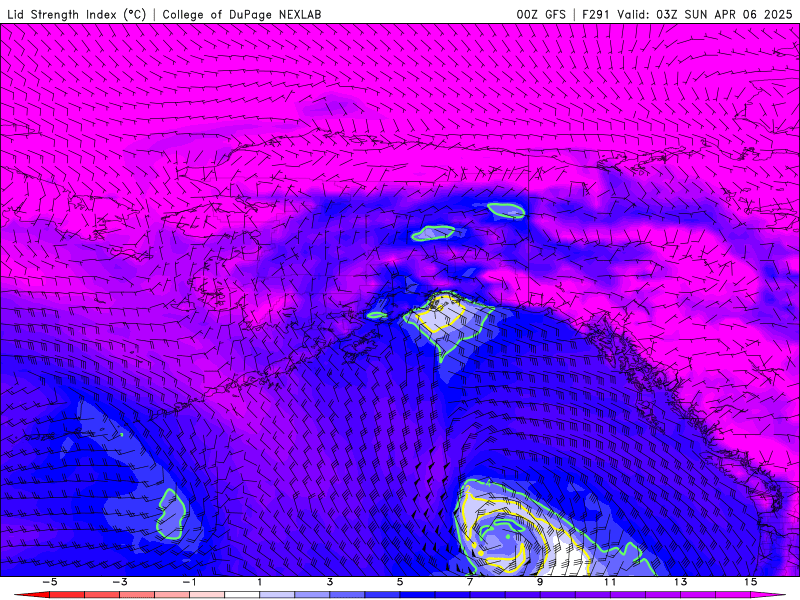This screenshot has width=800, height=600.
Task: Select the white swatch between 0 and 1
Action: click(242, 595)
